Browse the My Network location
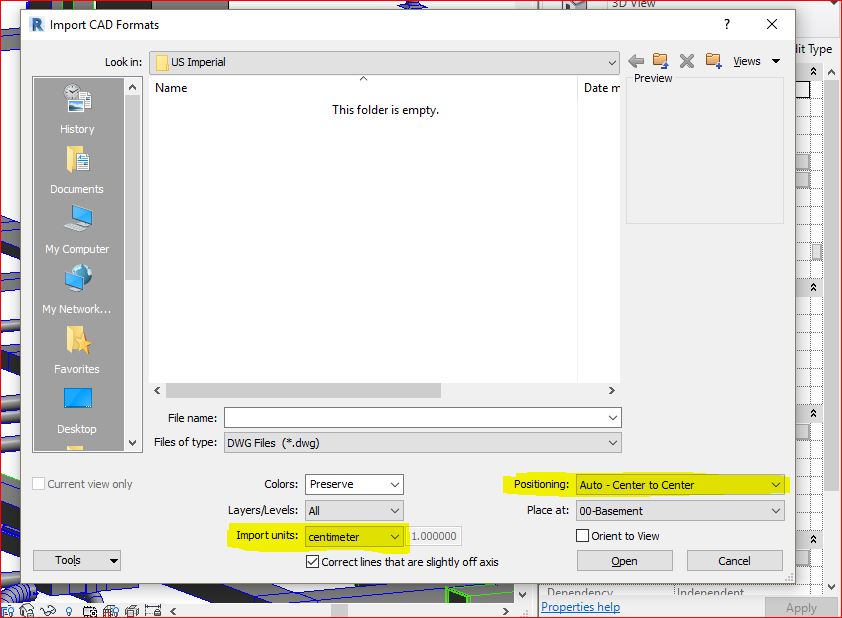Image resolution: width=842 pixels, height=618 pixels. pos(77,290)
